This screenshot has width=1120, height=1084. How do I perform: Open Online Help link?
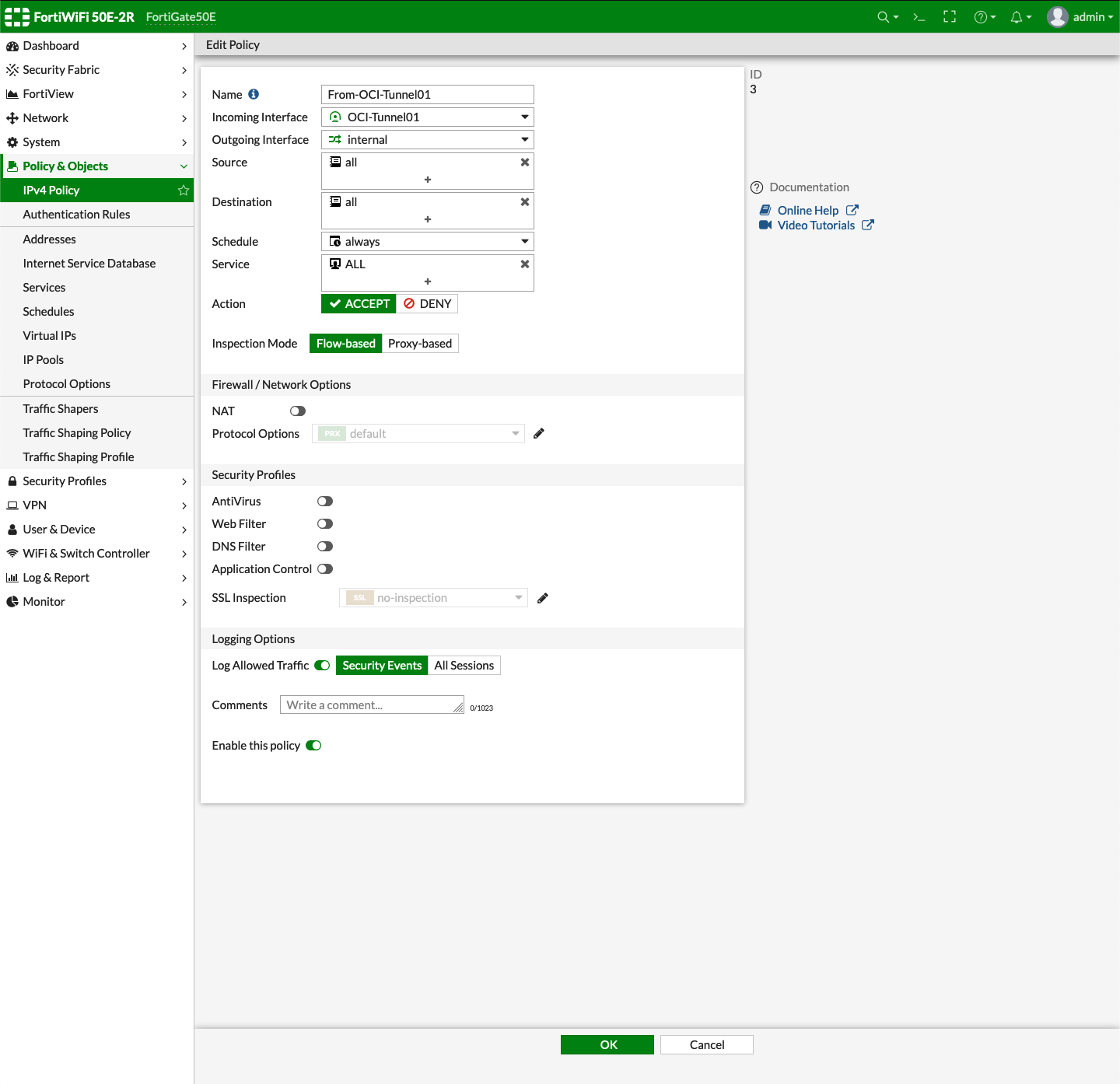[808, 211]
